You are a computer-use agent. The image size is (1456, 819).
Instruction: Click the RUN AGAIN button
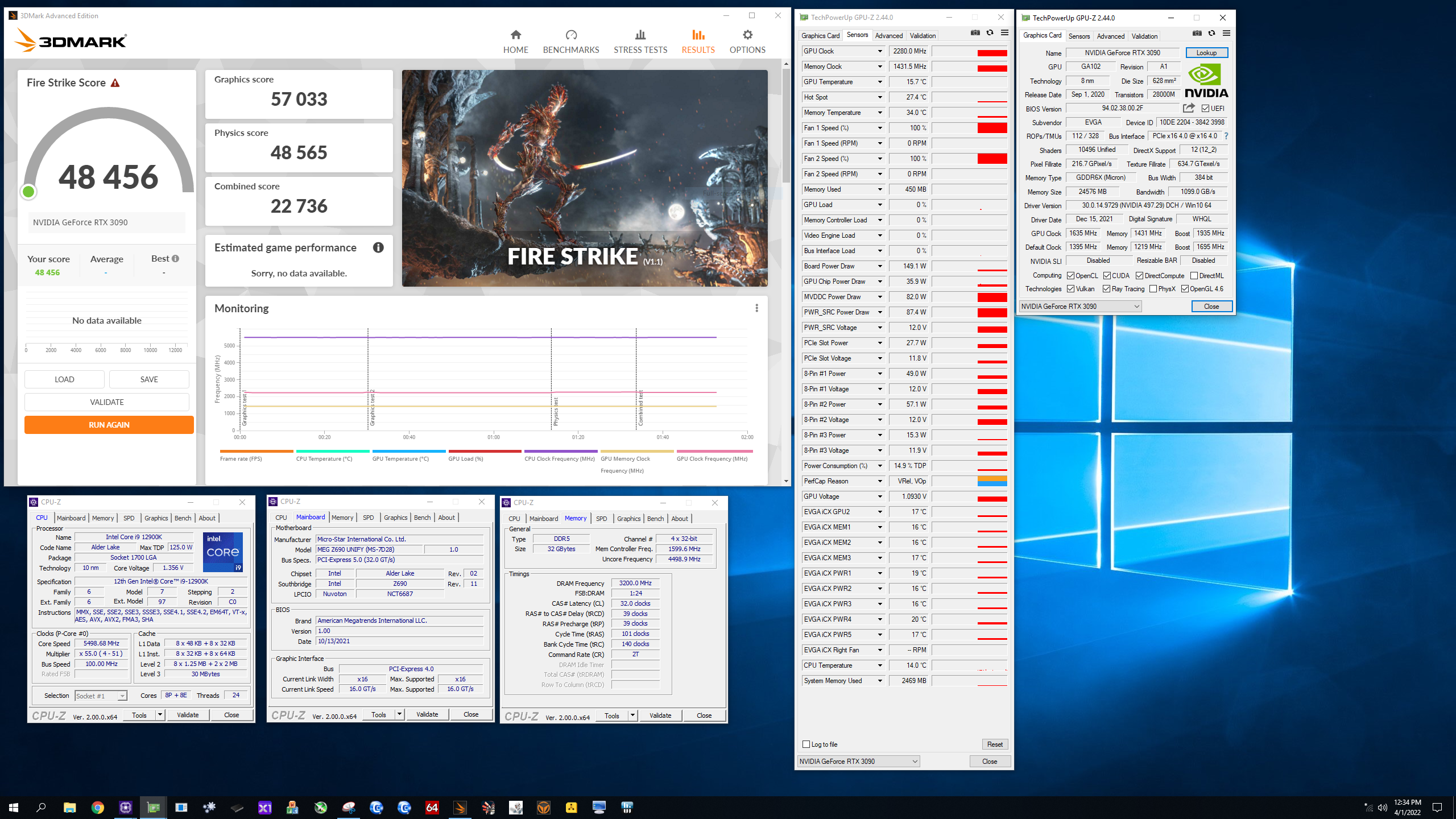pos(109,425)
